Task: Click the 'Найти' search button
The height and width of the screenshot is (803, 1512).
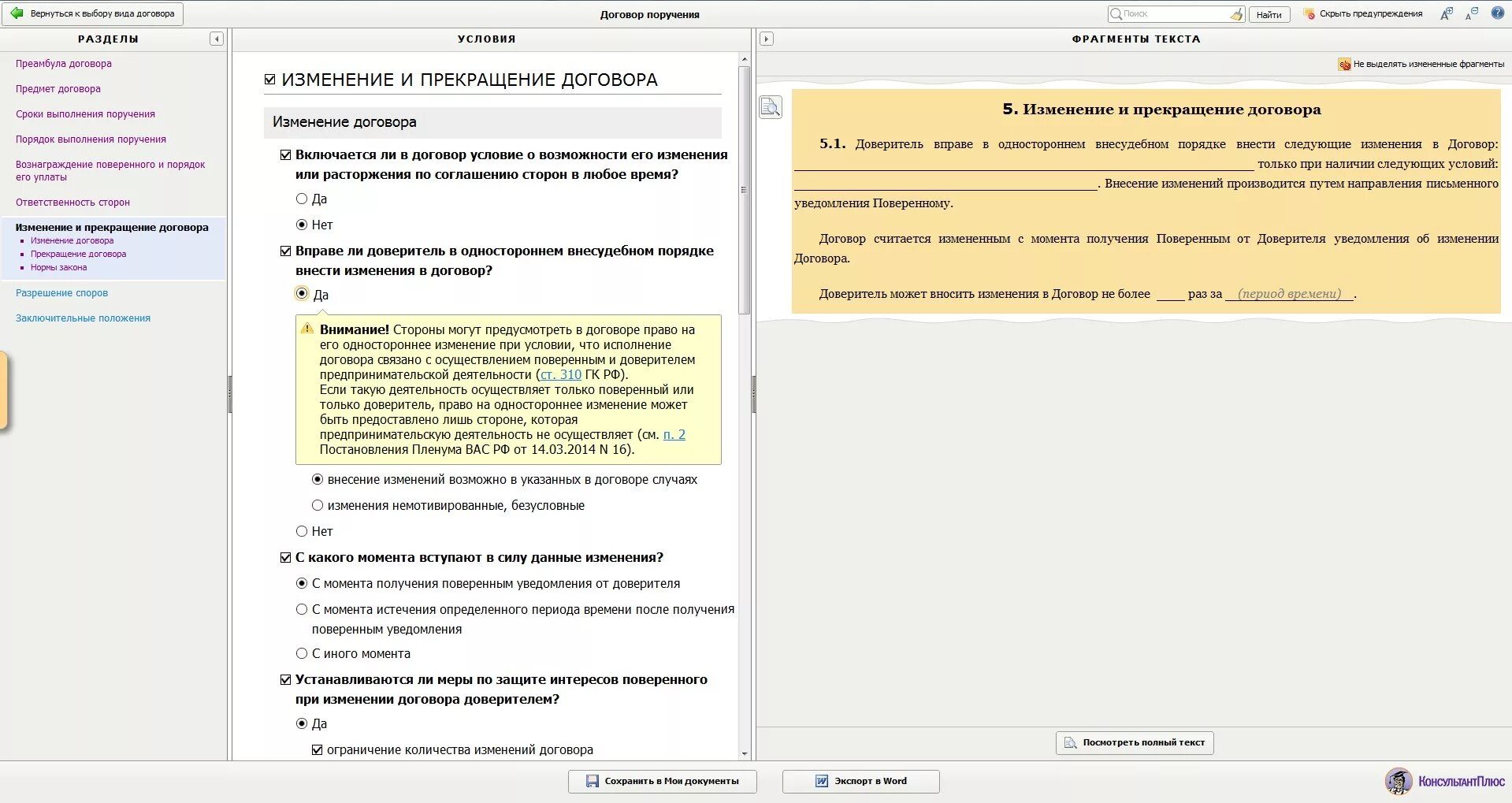Action: pos(1269,14)
